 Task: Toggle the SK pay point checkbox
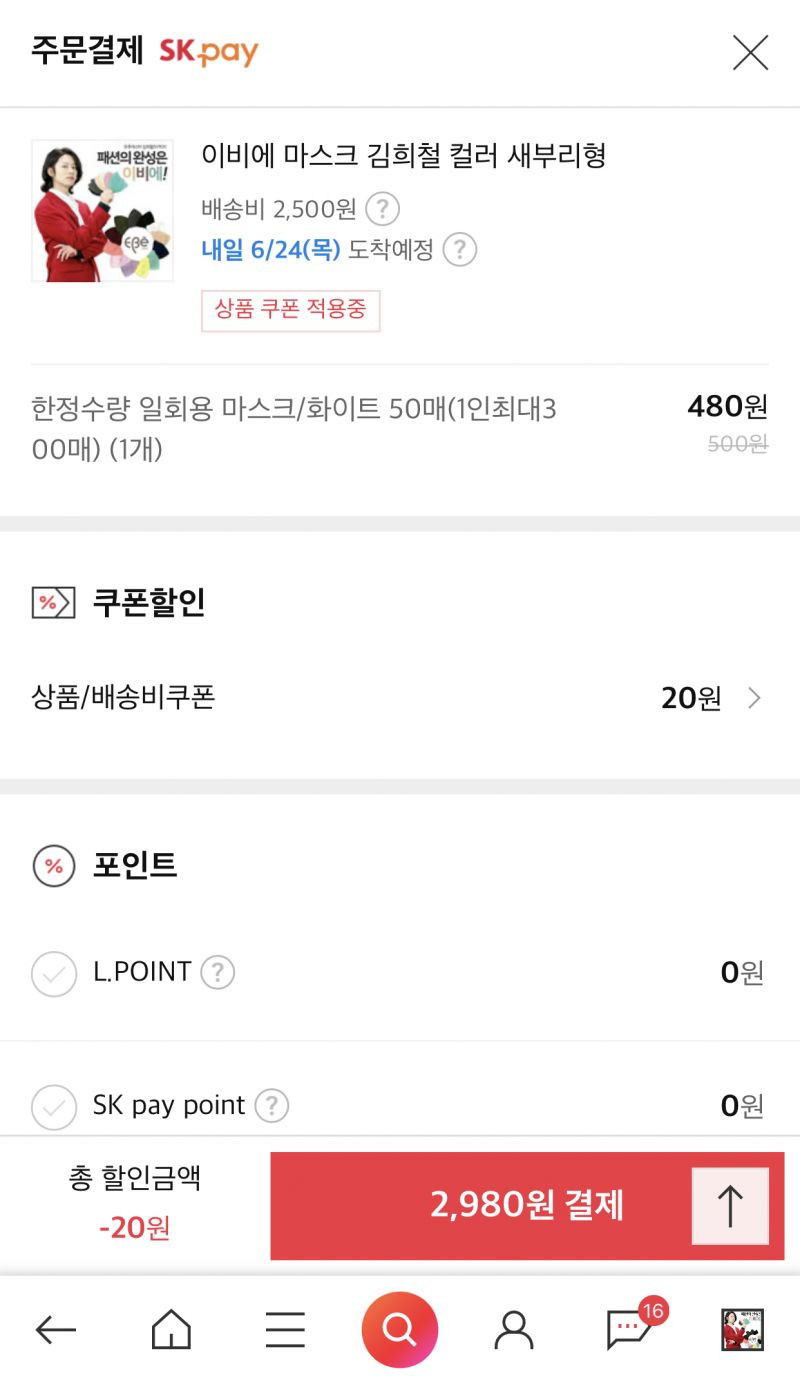54,1107
